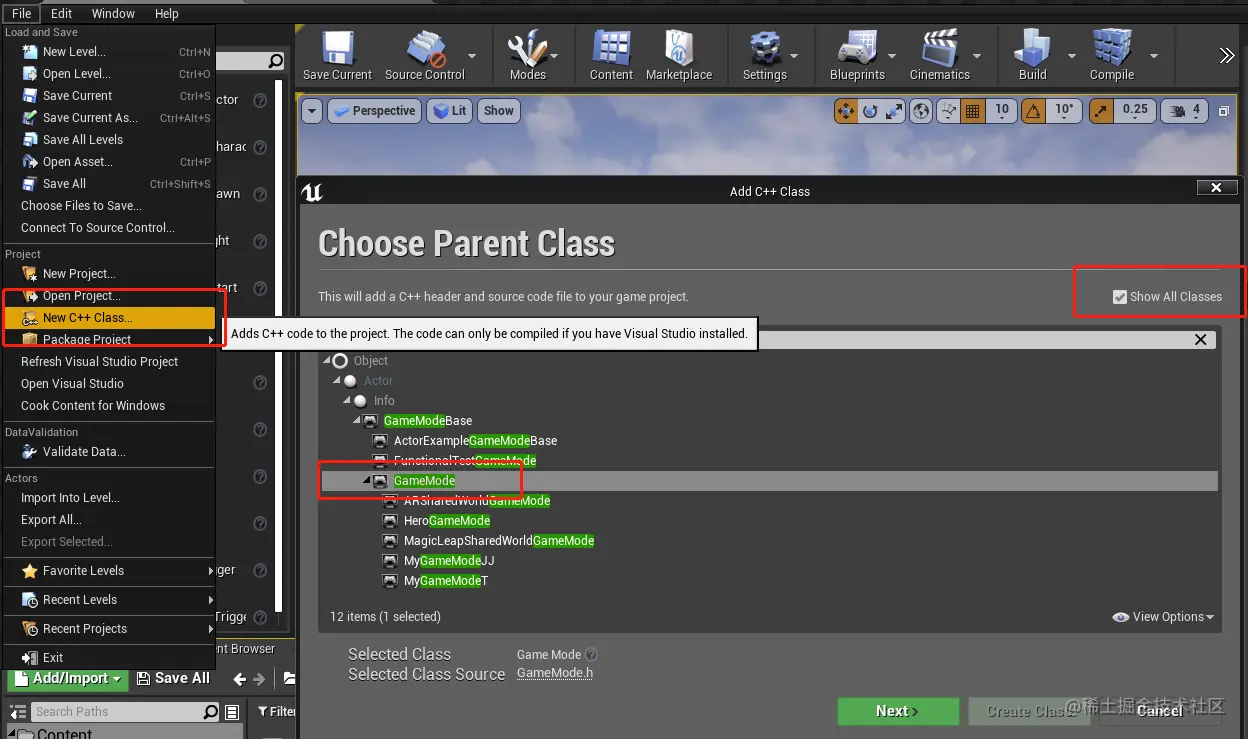
Task: Open Recent Levels submenu
Action: pos(109,600)
